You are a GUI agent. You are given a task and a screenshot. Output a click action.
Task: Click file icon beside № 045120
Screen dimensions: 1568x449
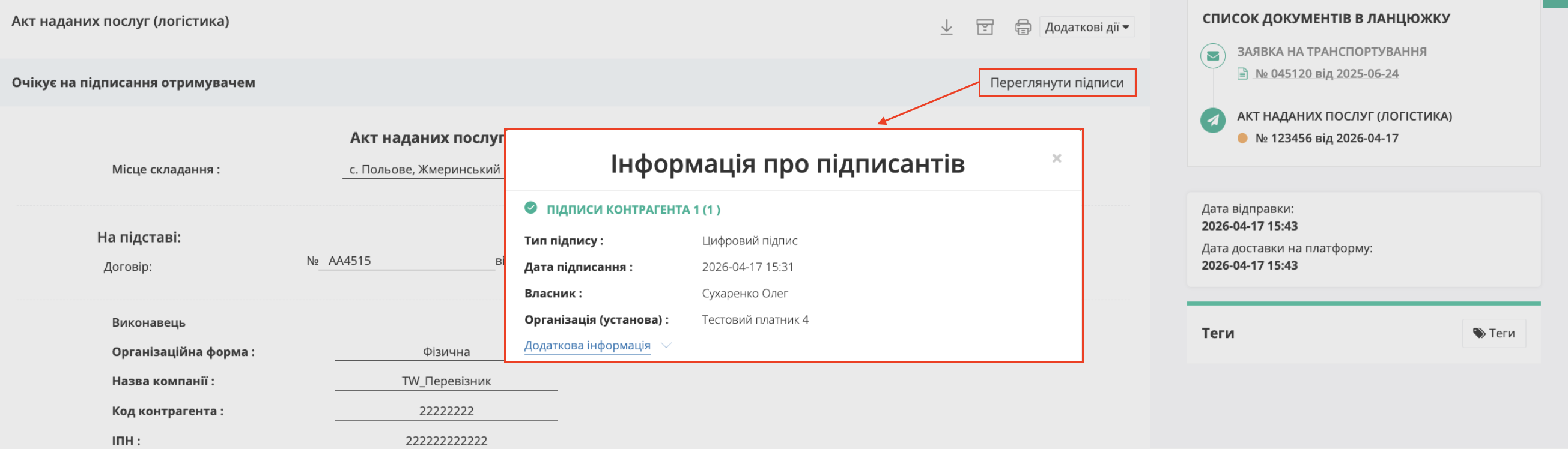(1242, 74)
